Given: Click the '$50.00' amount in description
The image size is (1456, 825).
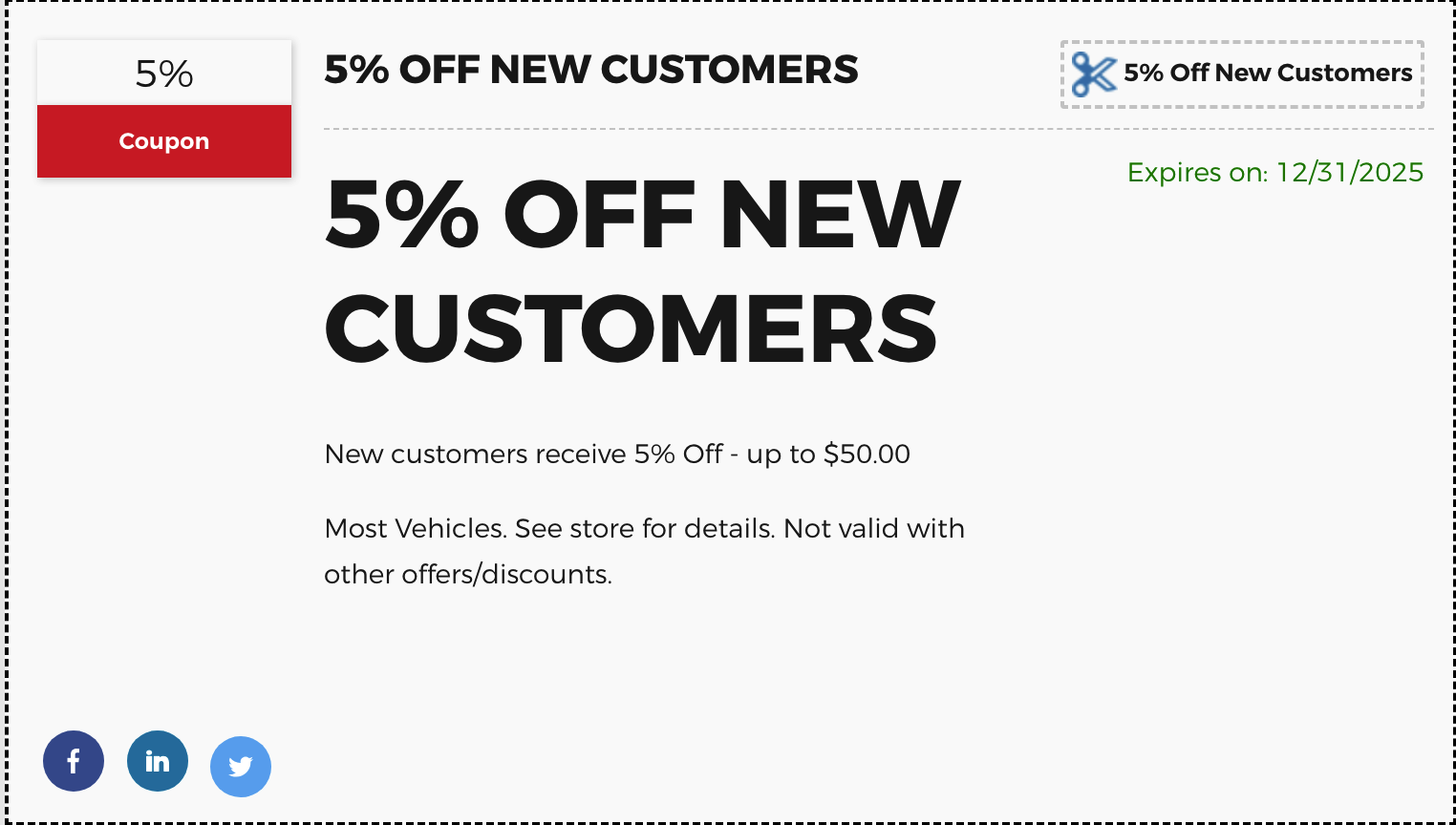Looking at the screenshot, I should [867, 454].
